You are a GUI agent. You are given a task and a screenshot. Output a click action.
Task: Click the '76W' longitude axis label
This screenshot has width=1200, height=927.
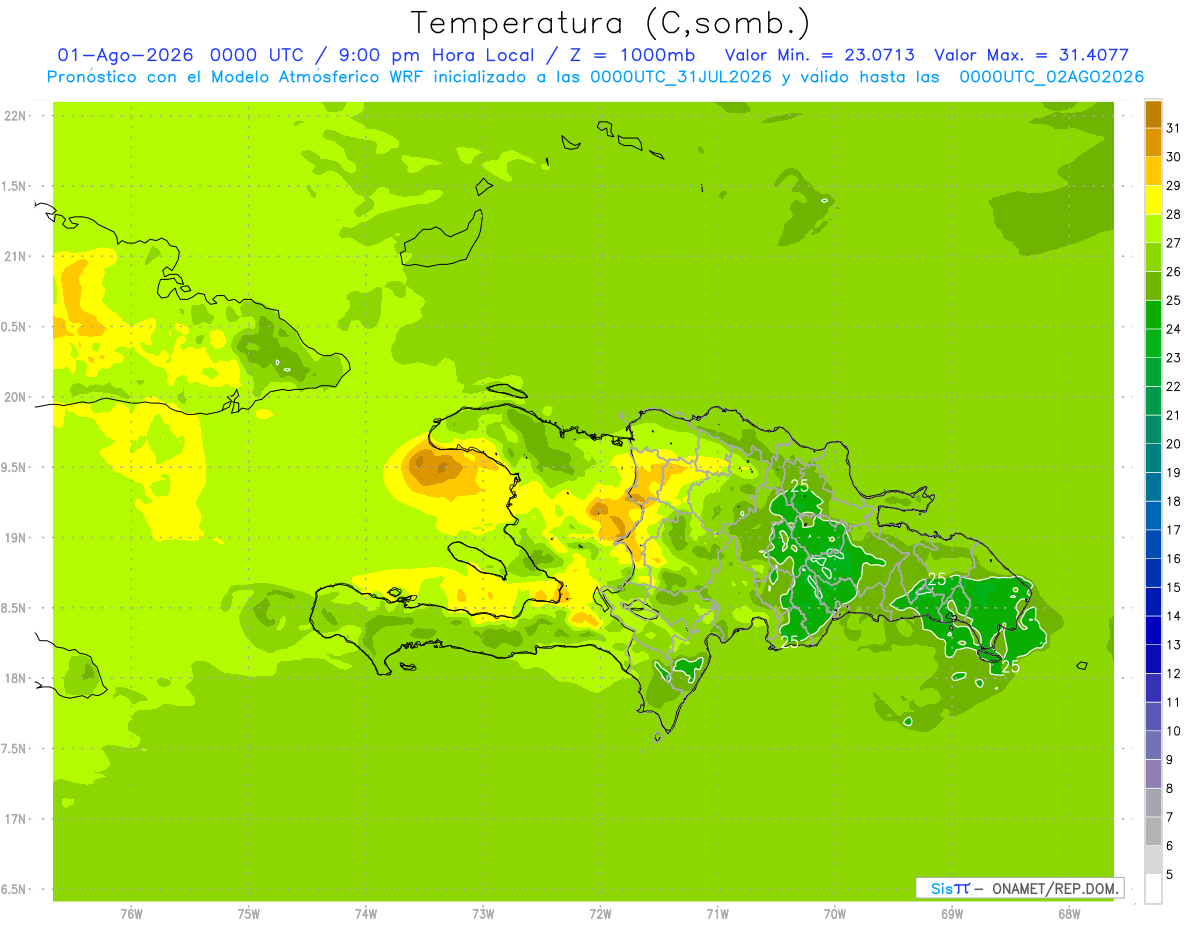(x=131, y=914)
